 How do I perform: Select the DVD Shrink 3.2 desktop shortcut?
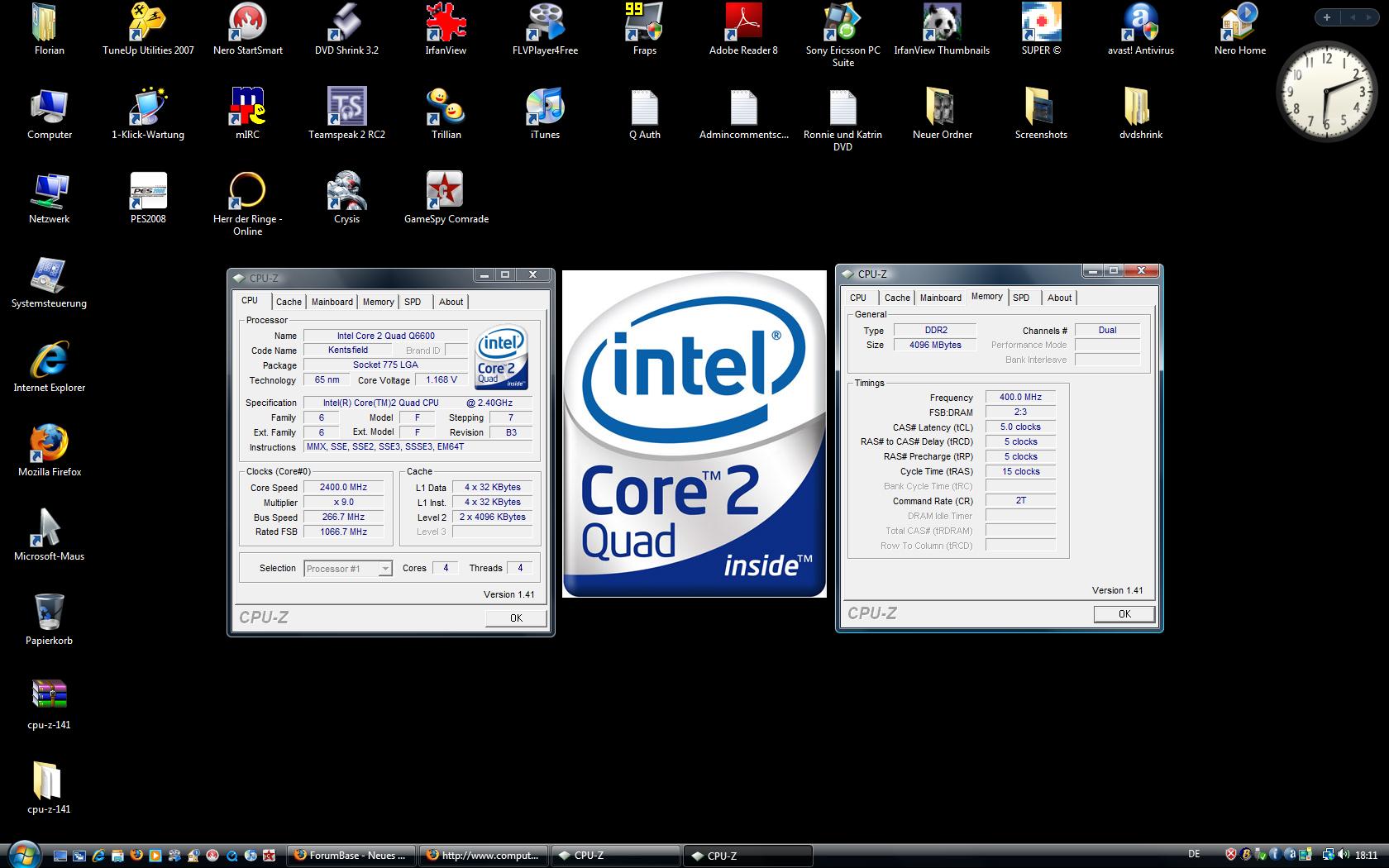tap(346, 30)
